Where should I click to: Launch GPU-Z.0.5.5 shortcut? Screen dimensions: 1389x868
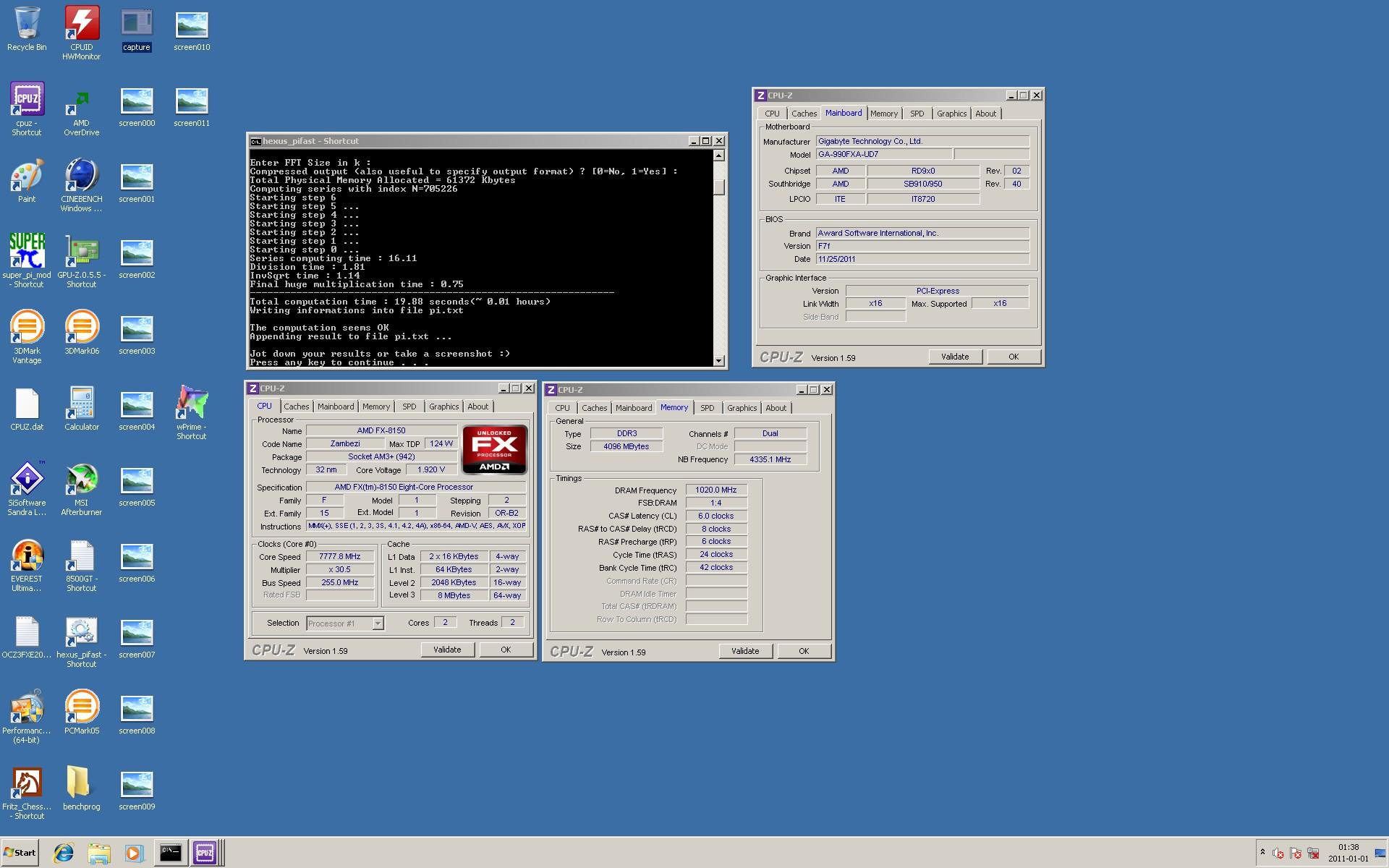[82, 260]
